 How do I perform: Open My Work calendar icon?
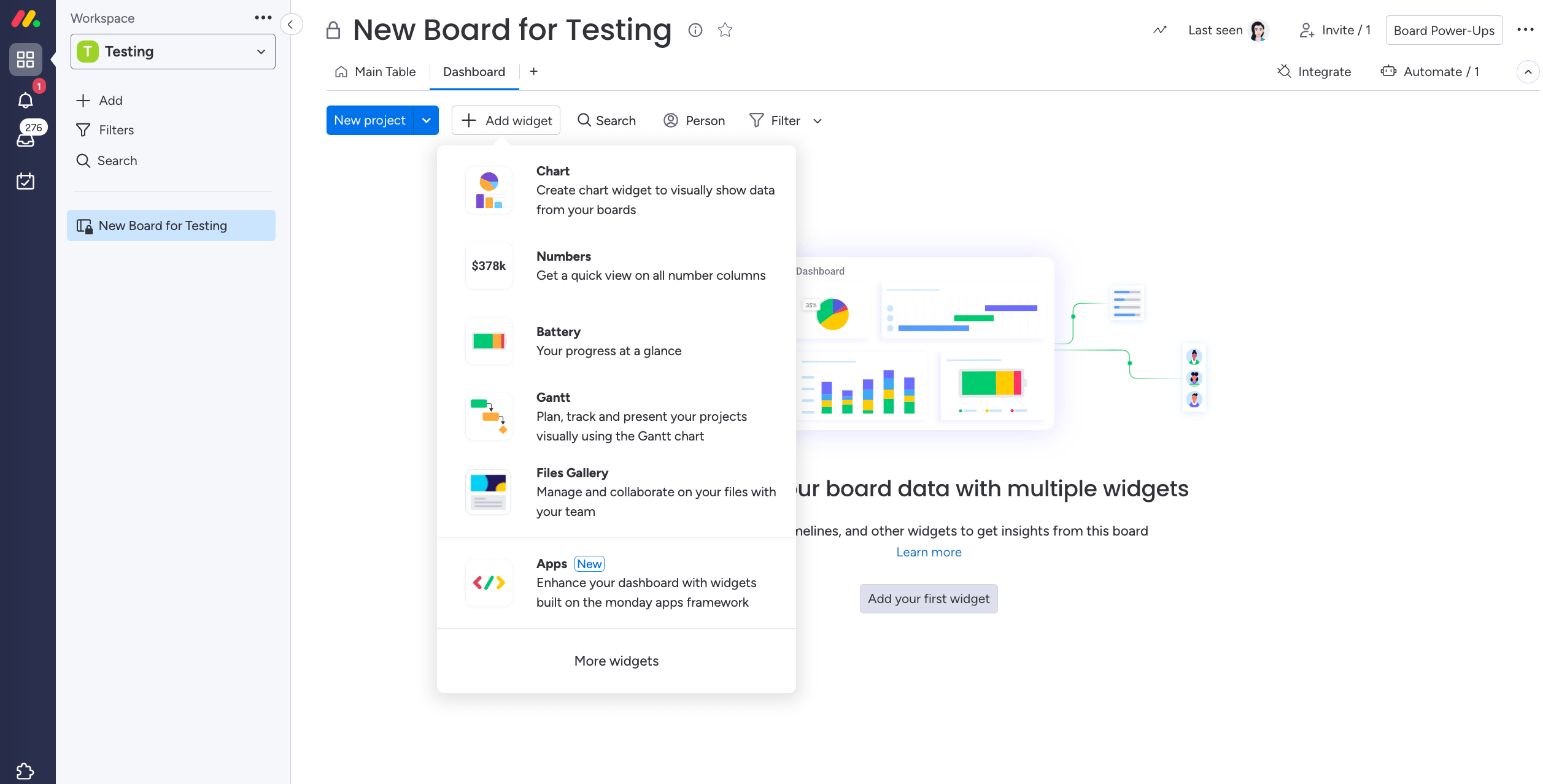25,181
